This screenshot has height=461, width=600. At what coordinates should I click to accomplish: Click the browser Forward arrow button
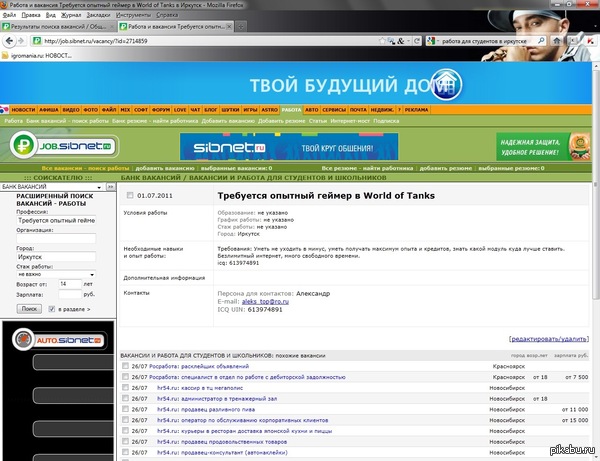(x=21, y=41)
